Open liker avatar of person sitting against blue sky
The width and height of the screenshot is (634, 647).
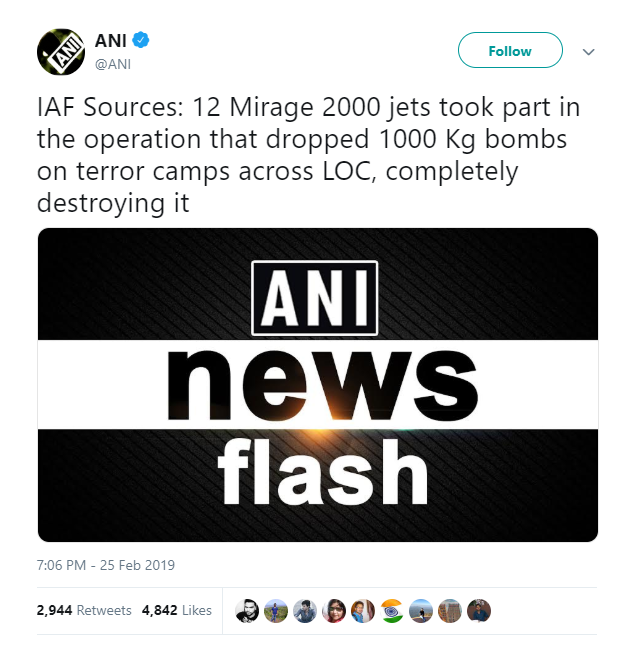tap(421, 611)
